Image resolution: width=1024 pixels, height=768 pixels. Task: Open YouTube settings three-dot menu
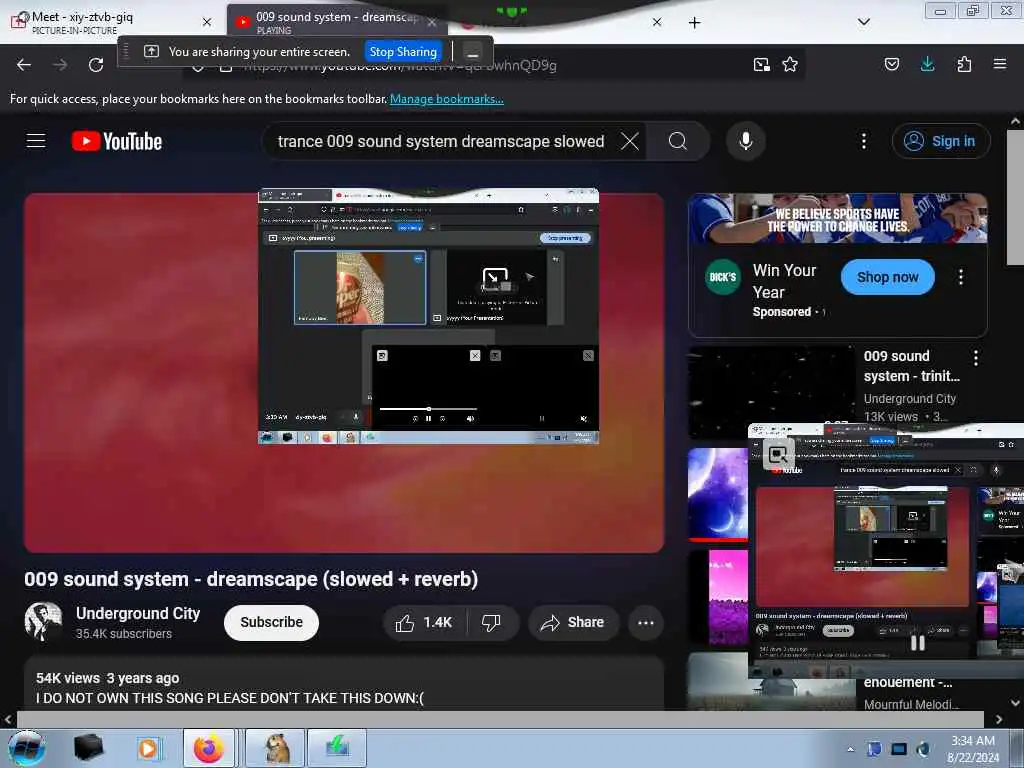864,141
